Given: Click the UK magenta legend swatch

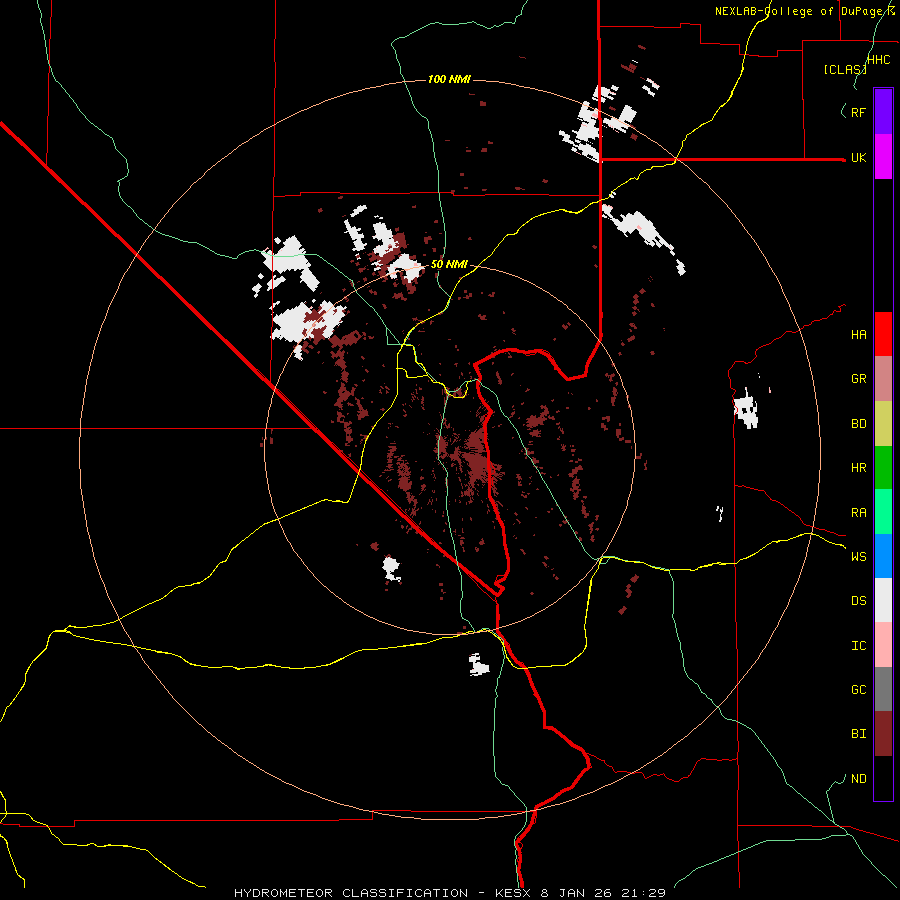Looking at the screenshot, I should (x=883, y=157).
